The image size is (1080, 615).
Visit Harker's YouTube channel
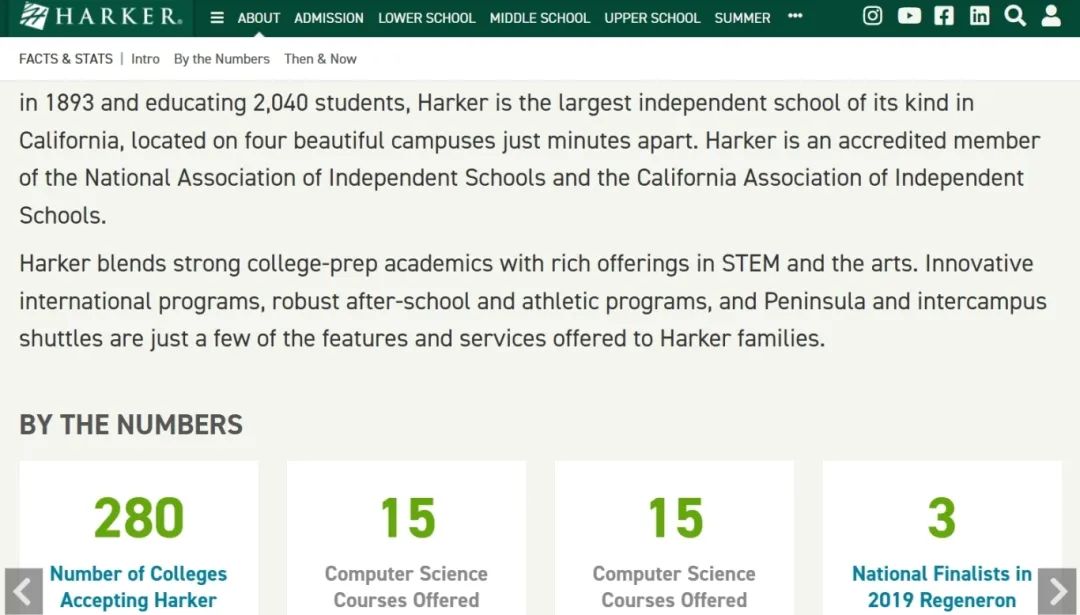909,16
